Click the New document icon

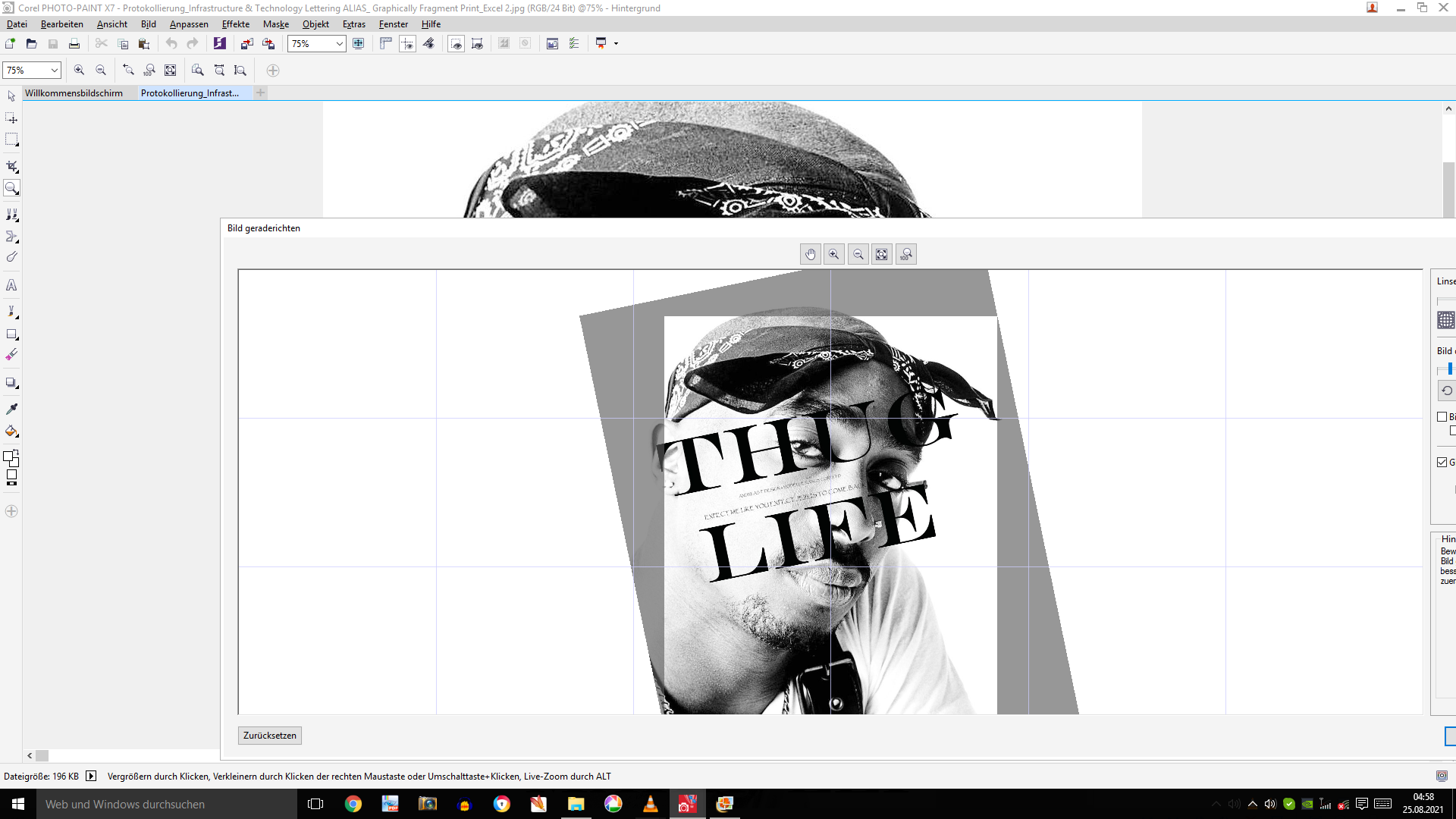[11, 44]
